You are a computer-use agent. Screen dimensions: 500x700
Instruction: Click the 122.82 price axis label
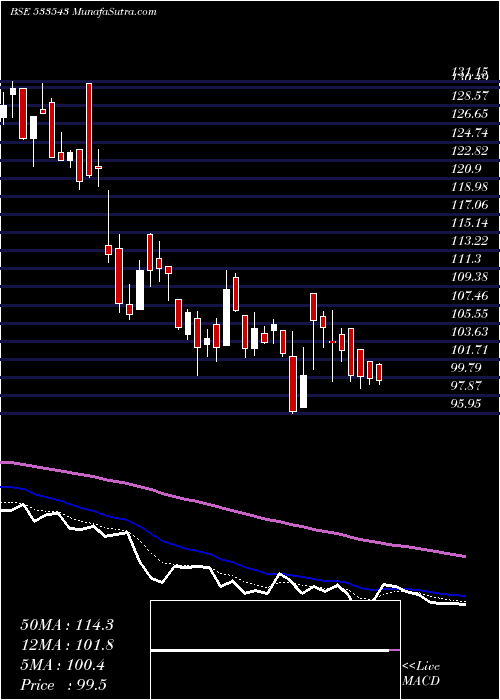coord(470,151)
